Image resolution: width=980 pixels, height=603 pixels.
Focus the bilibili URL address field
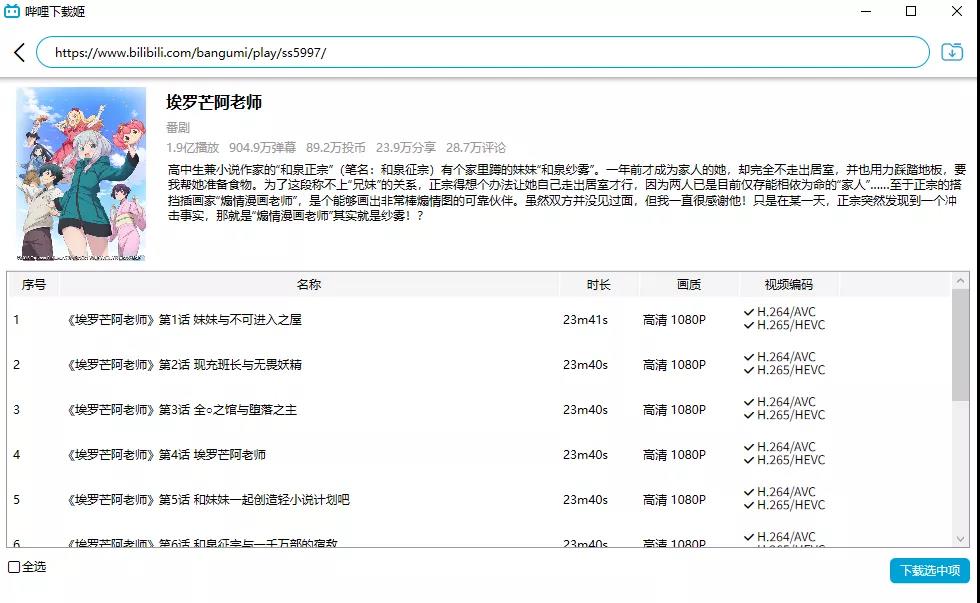click(482, 52)
